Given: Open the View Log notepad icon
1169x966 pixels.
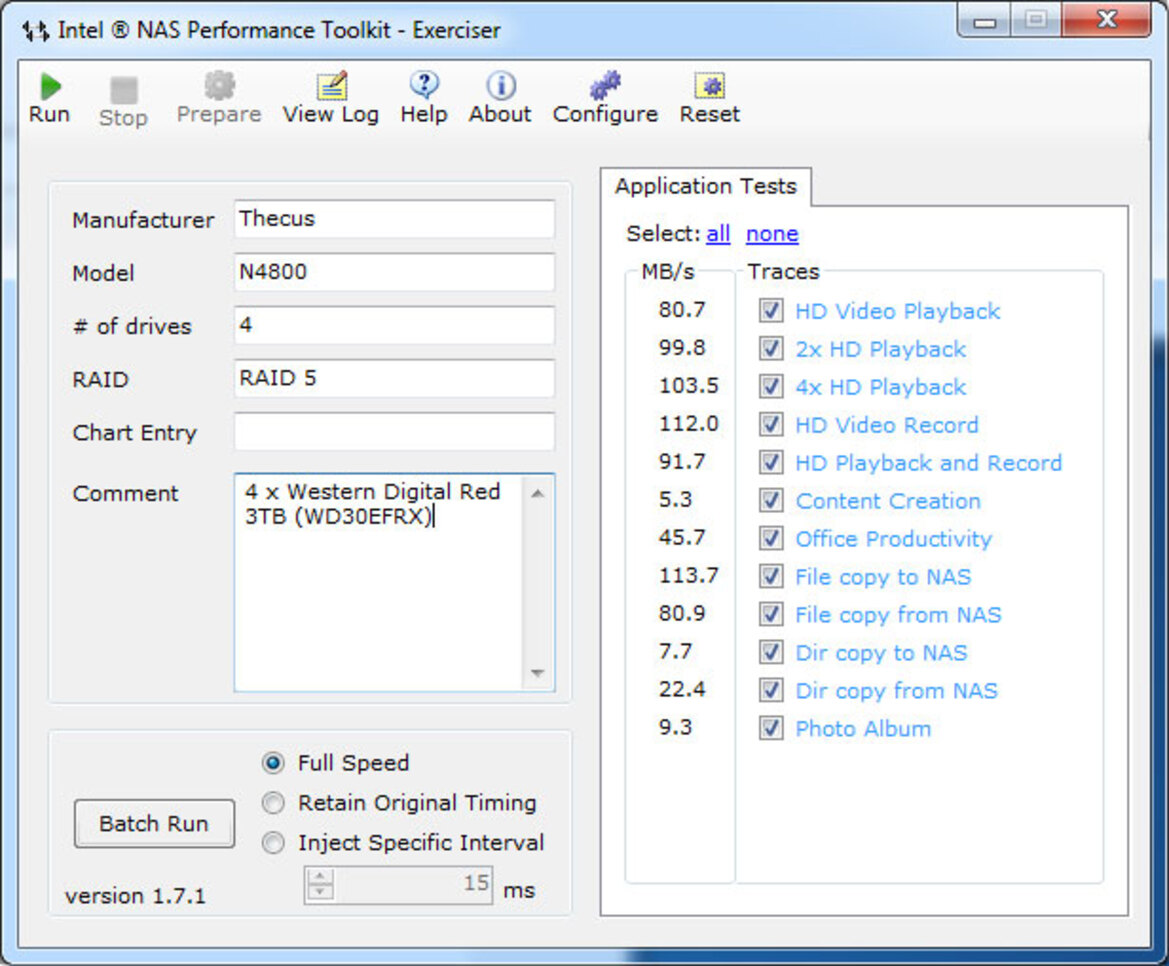Looking at the screenshot, I should (332, 86).
